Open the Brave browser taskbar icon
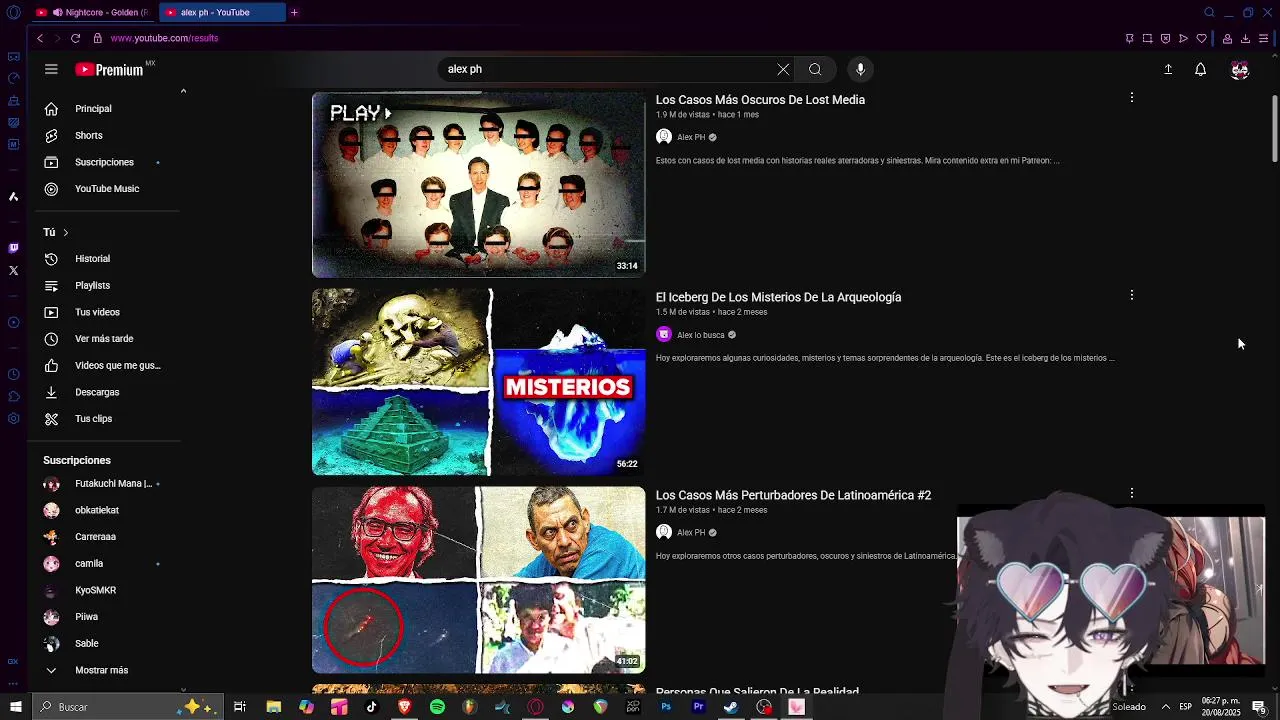Viewport: 1280px width, 720px height. click(x=405, y=707)
